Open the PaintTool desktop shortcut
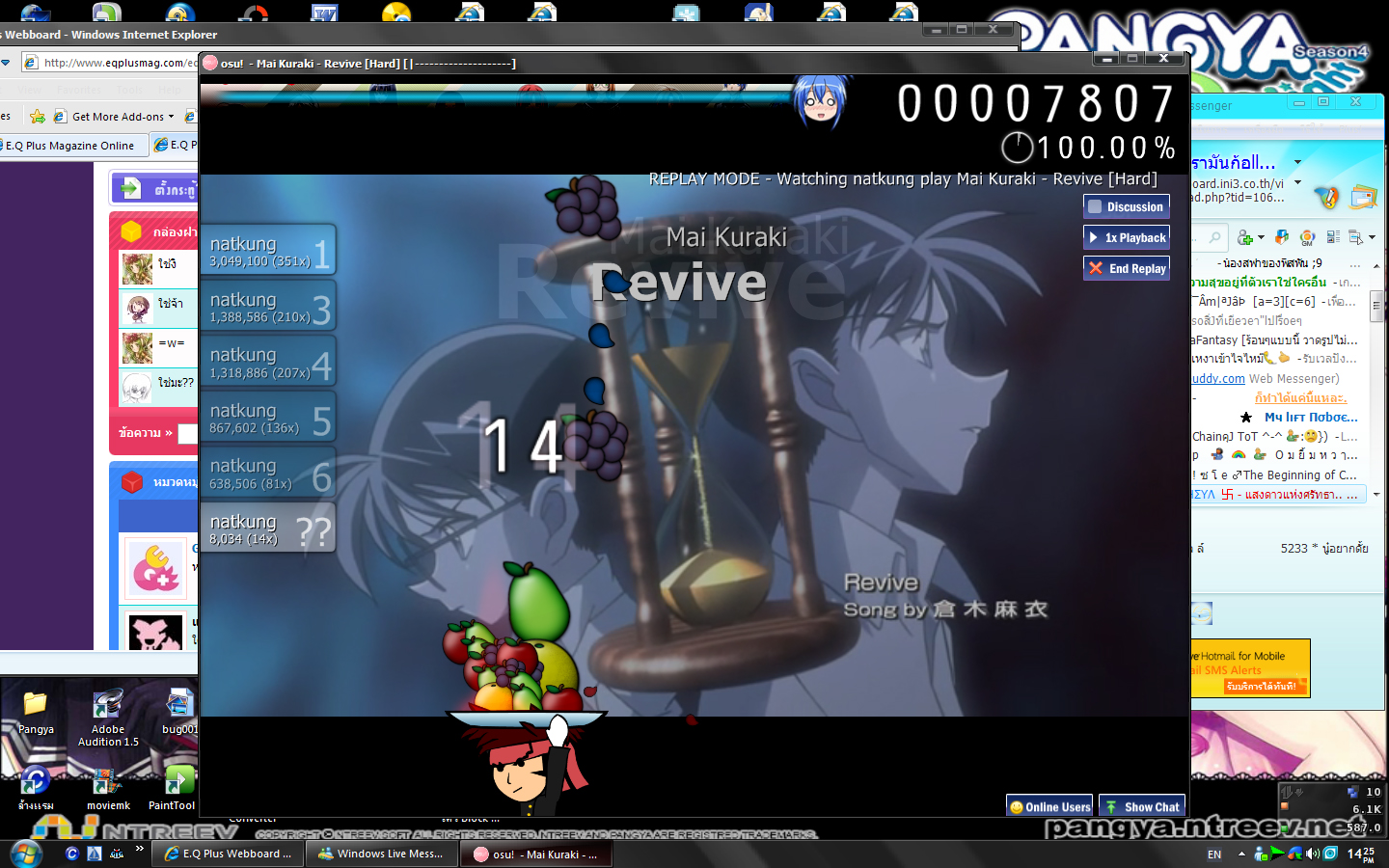Screen dimensions: 1389x868 172,789
